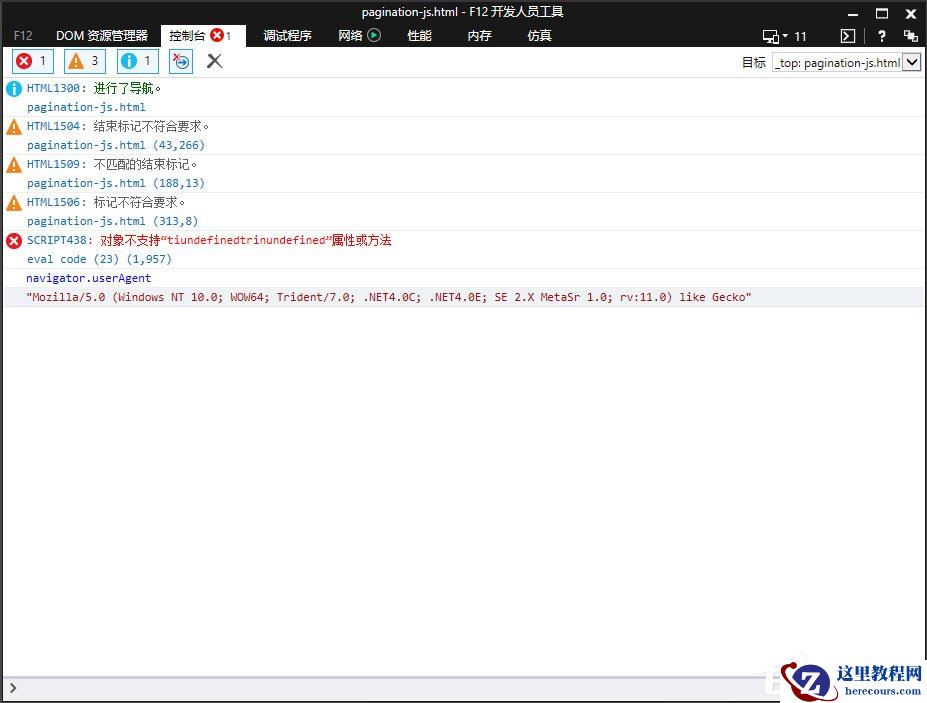Open the DOM 资源管理器 tab
927x703 pixels.
coord(101,35)
